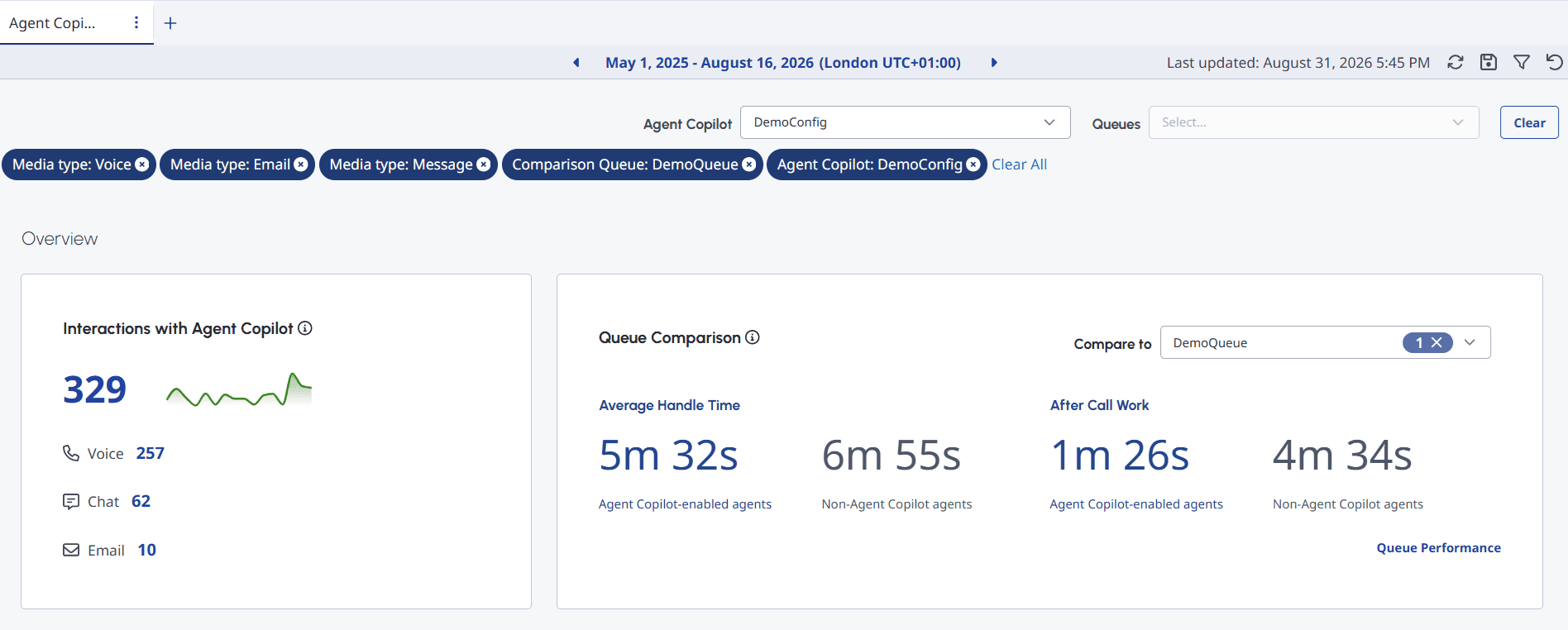Screen dimensions: 1568x630
Task: Open the Queue Performance link
Action: tap(1438, 548)
